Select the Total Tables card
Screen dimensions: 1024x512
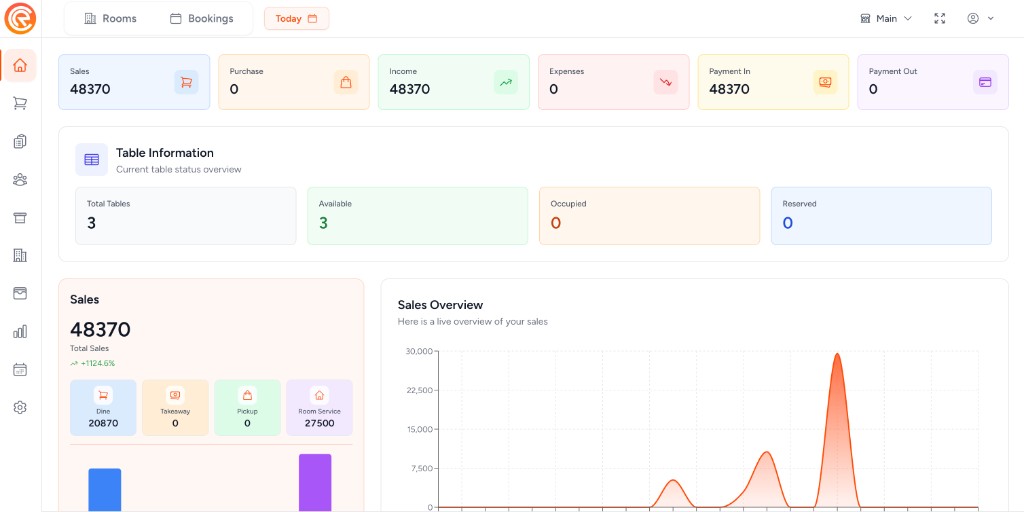(x=185, y=216)
